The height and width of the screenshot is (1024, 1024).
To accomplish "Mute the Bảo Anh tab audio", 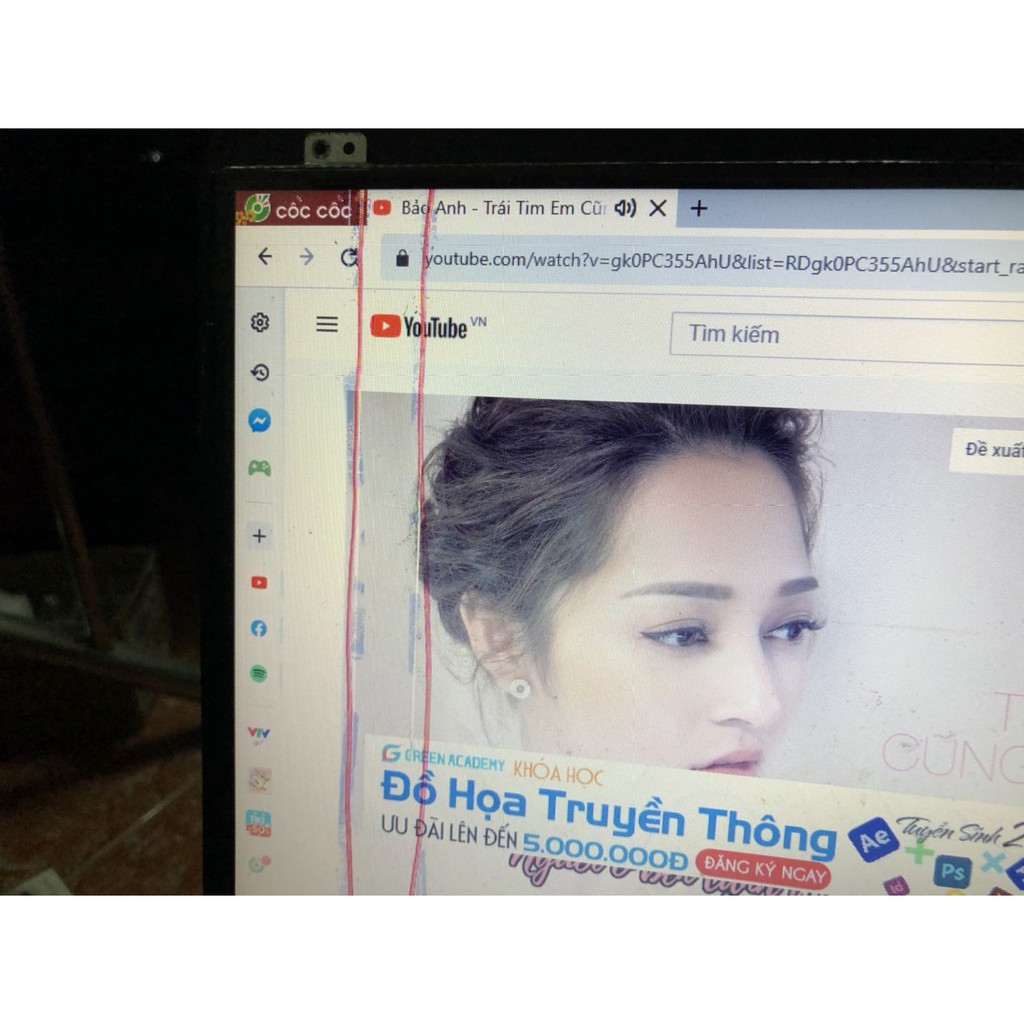I will coord(625,208).
